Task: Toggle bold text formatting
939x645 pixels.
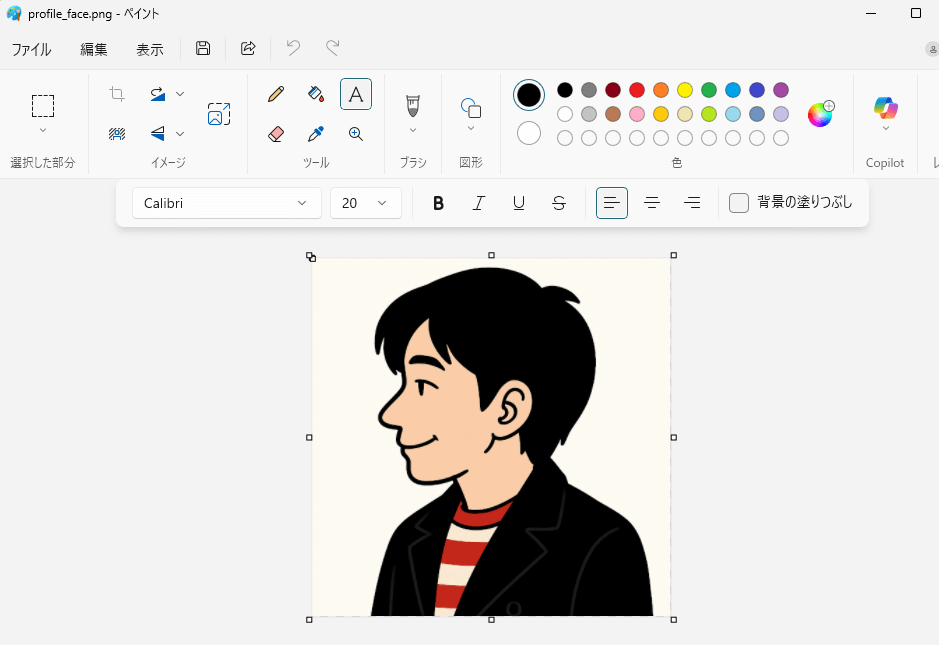Action: [x=438, y=202]
